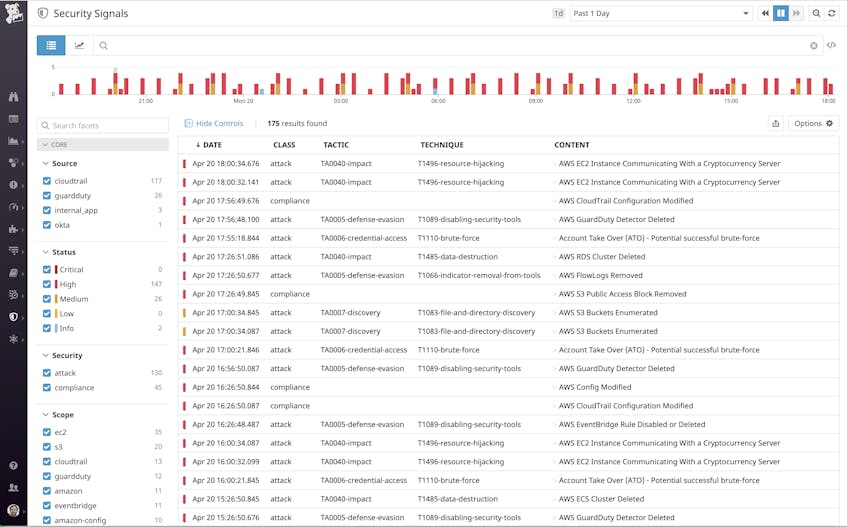
Task: Refresh the signals view
Action: [832, 13]
